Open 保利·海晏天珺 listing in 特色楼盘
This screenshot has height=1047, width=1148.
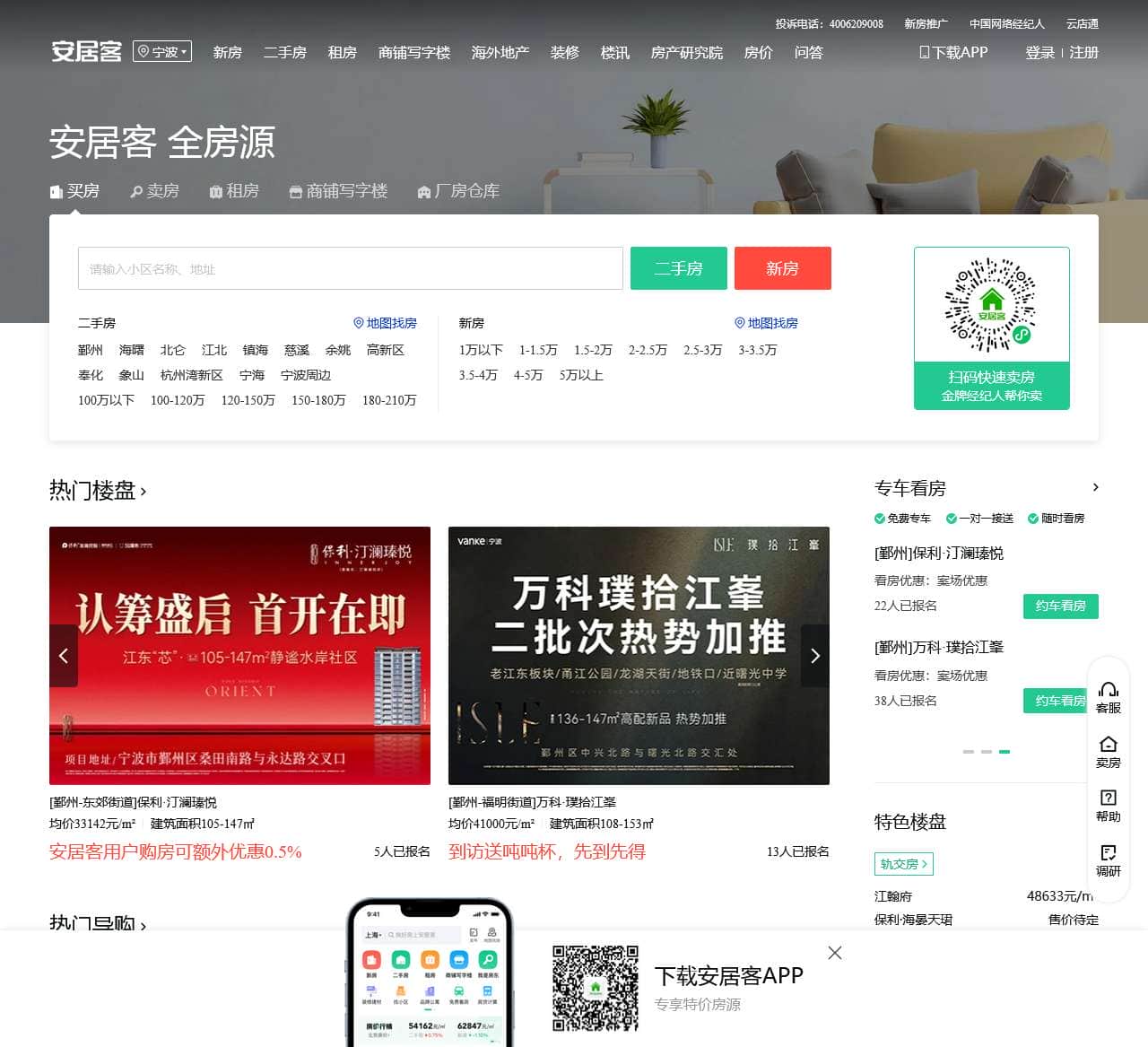(x=914, y=920)
